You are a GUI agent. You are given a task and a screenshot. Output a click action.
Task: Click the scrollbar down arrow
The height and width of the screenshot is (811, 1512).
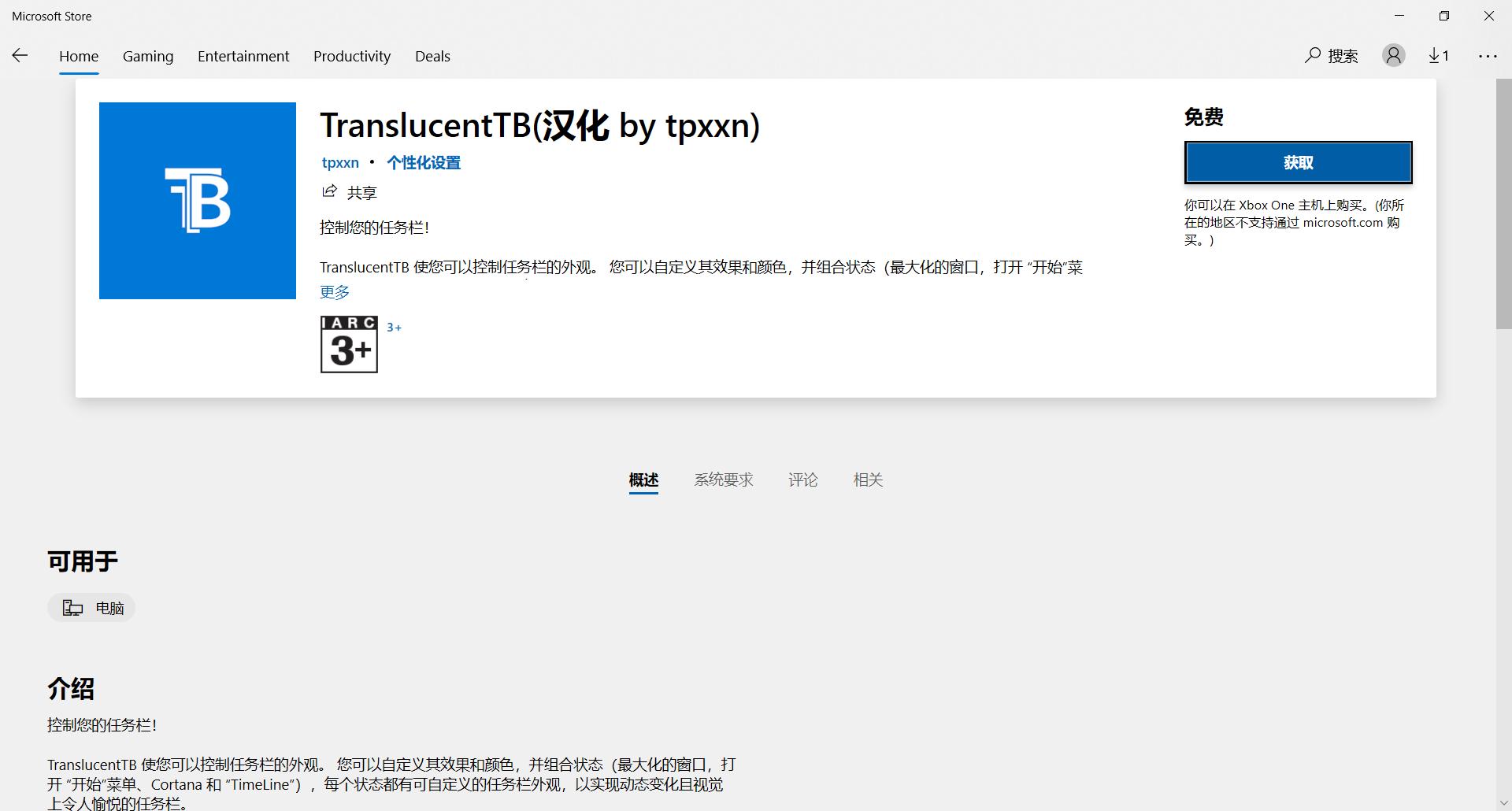(1504, 803)
